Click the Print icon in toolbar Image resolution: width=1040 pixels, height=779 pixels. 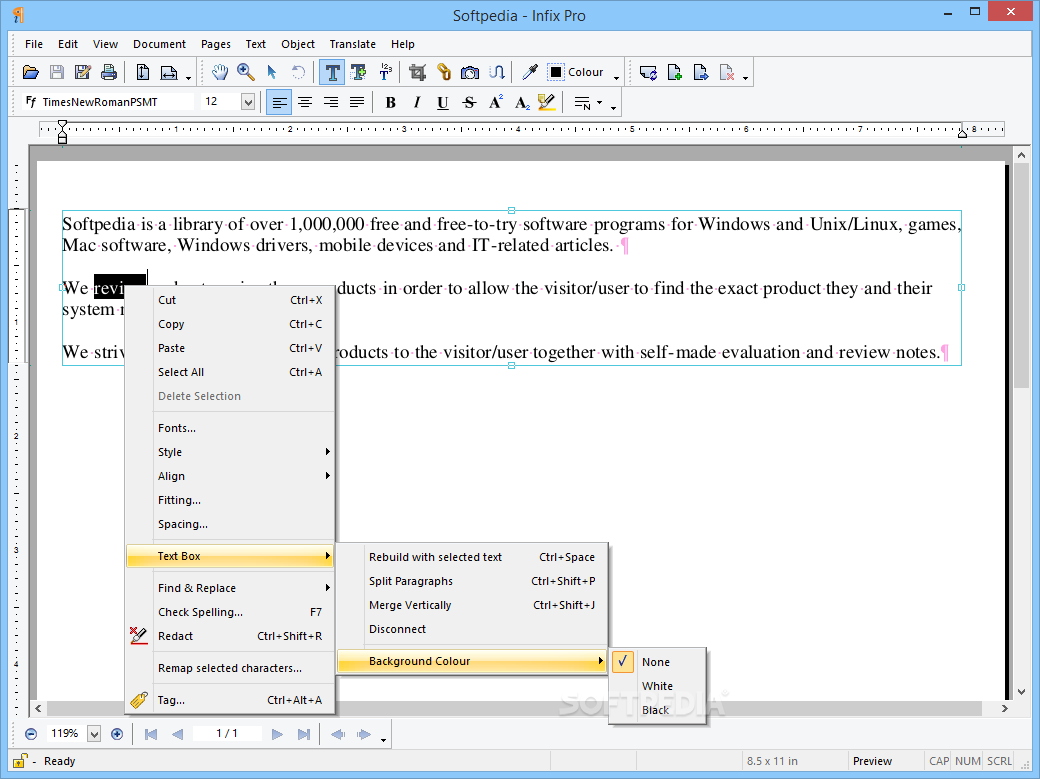pyautogui.click(x=109, y=72)
